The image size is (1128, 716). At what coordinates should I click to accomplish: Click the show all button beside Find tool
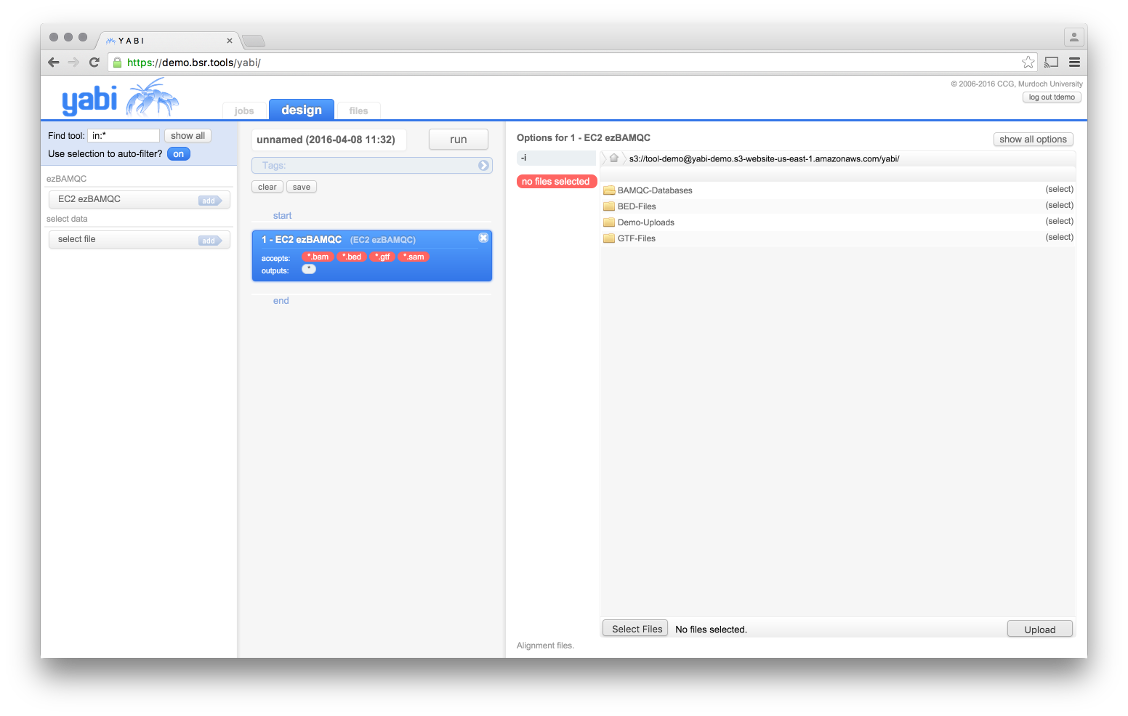click(188, 135)
